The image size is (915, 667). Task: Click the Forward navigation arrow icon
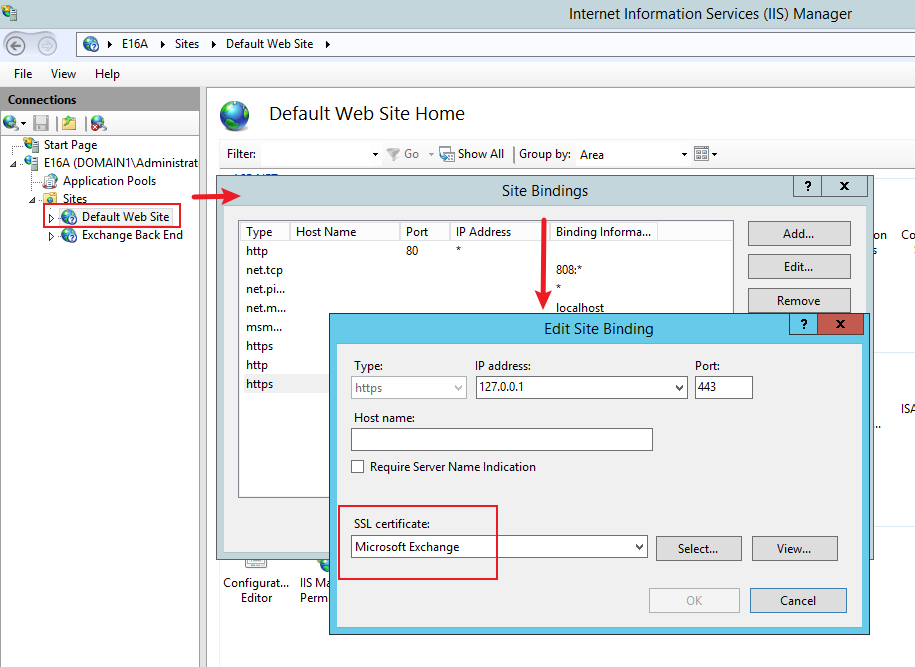coord(47,45)
